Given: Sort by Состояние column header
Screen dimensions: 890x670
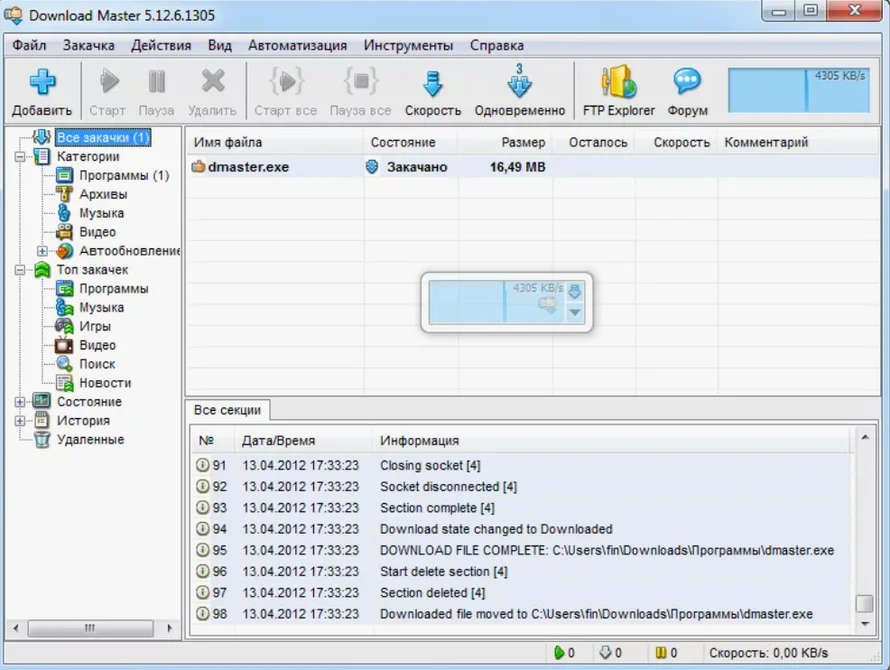Looking at the screenshot, I should [410, 143].
